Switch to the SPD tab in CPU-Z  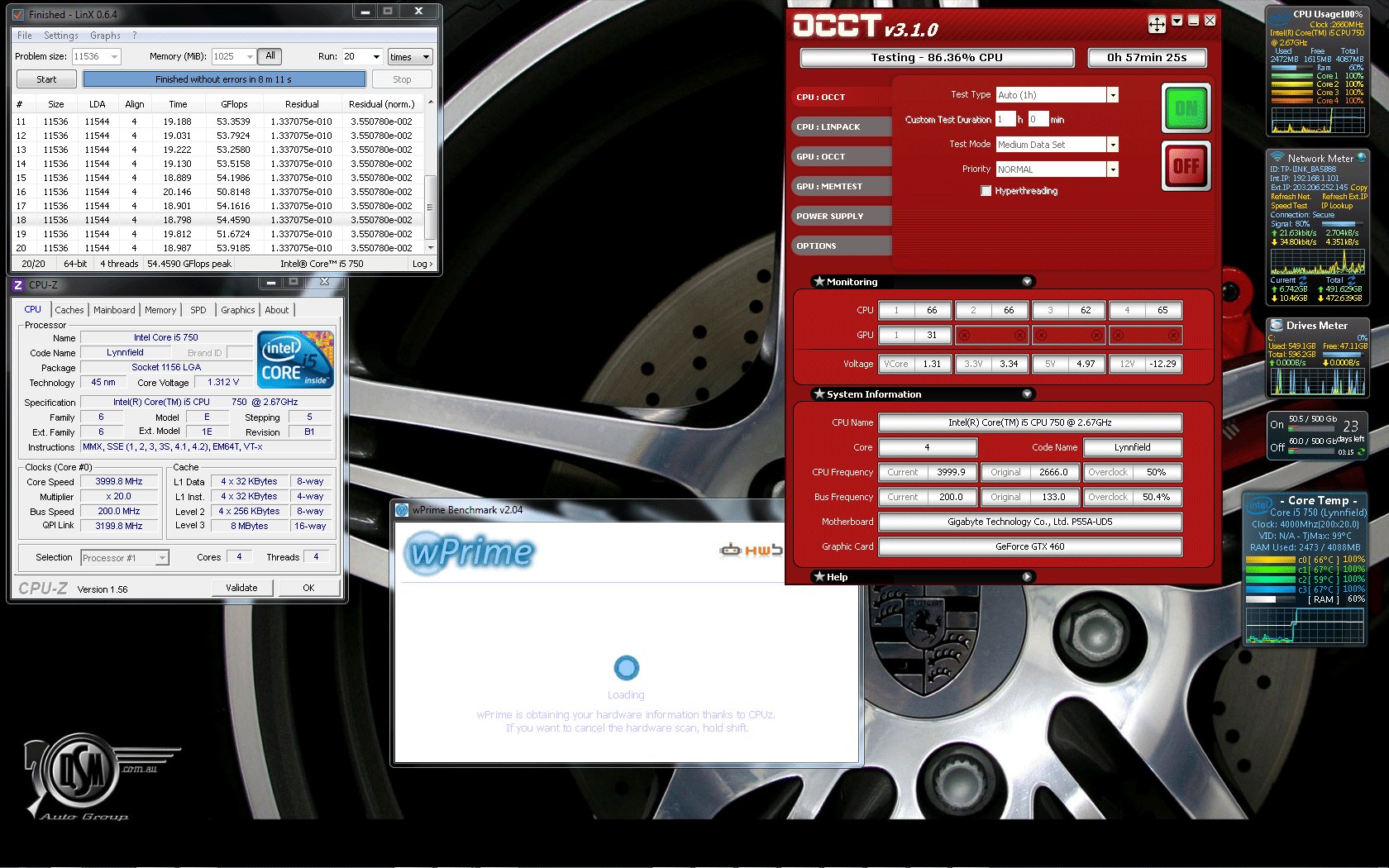click(x=198, y=310)
